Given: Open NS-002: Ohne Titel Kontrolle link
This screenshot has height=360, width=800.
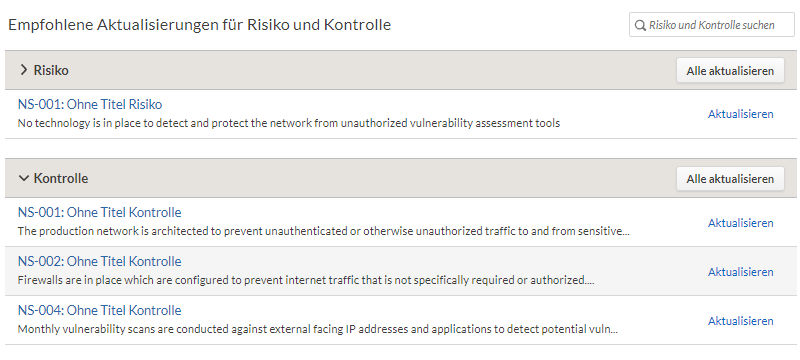Looking at the screenshot, I should tap(99, 261).
